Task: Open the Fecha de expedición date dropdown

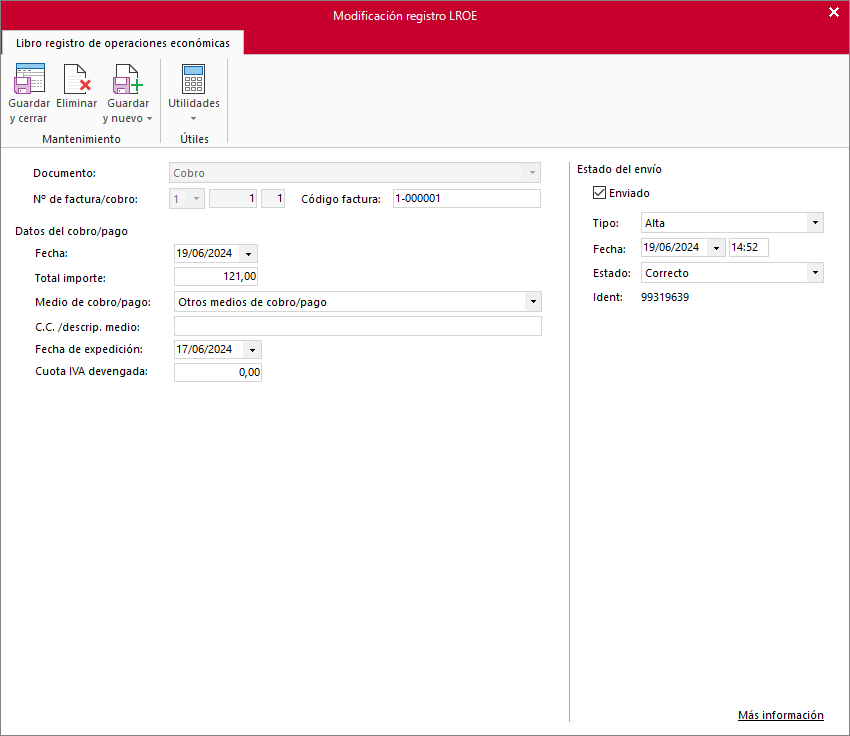Action: click(x=253, y=350)
